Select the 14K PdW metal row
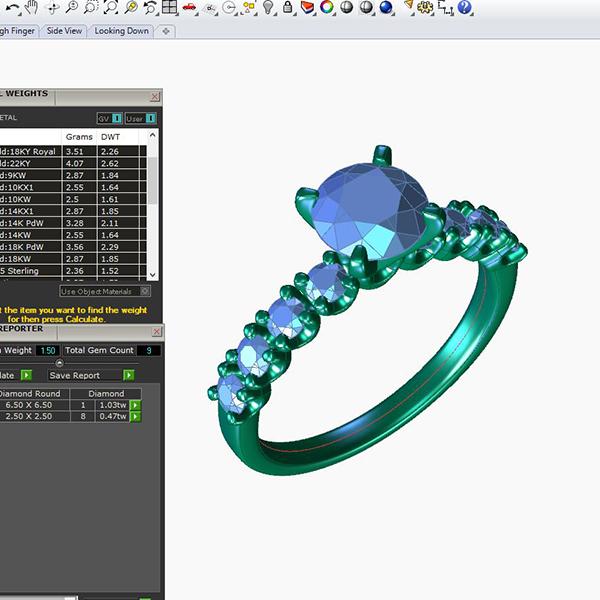This screenshot has width=600, height=600. click(73, 223)
